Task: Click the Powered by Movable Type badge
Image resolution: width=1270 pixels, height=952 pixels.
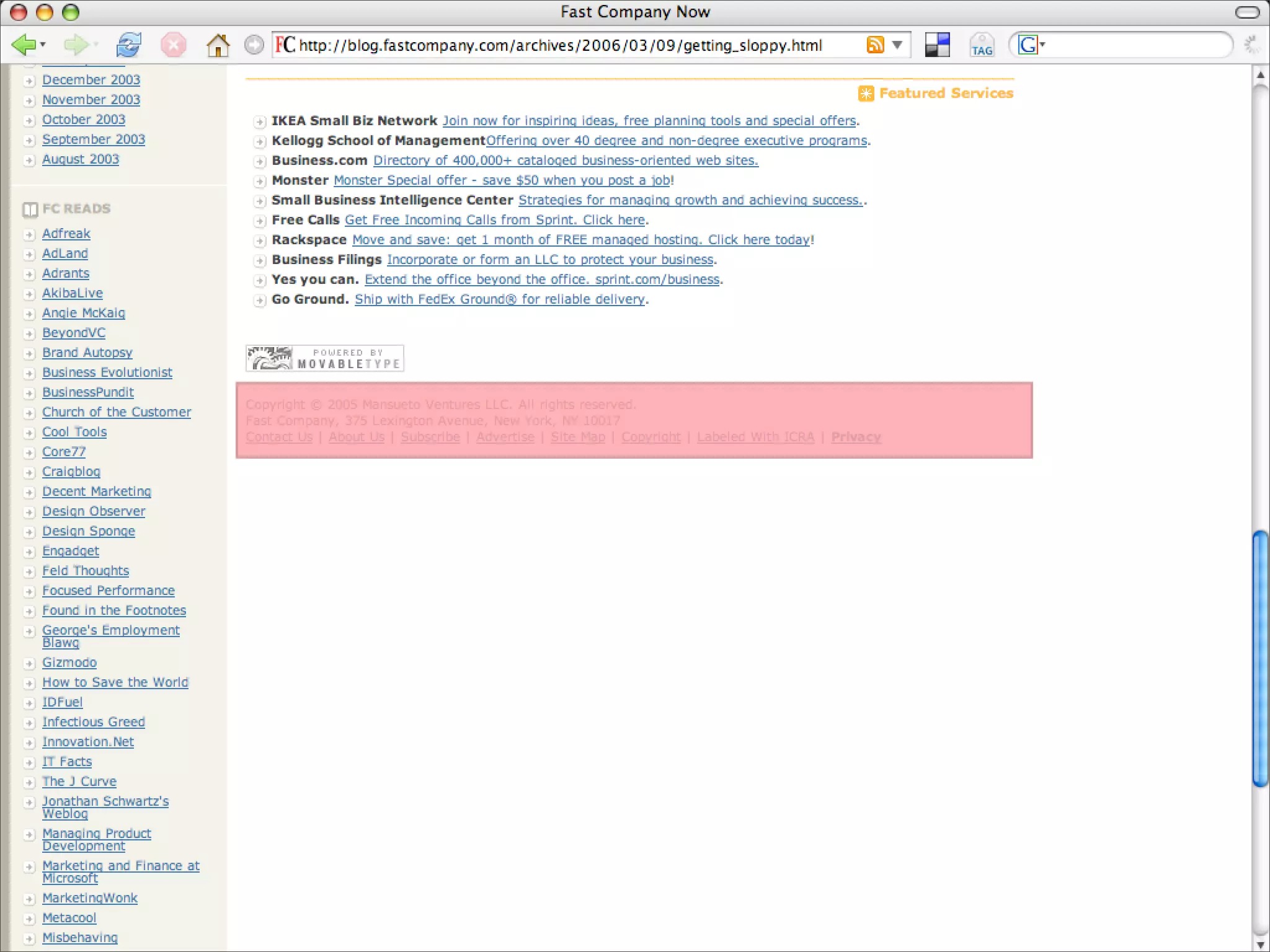Action: tap(325, 358)
